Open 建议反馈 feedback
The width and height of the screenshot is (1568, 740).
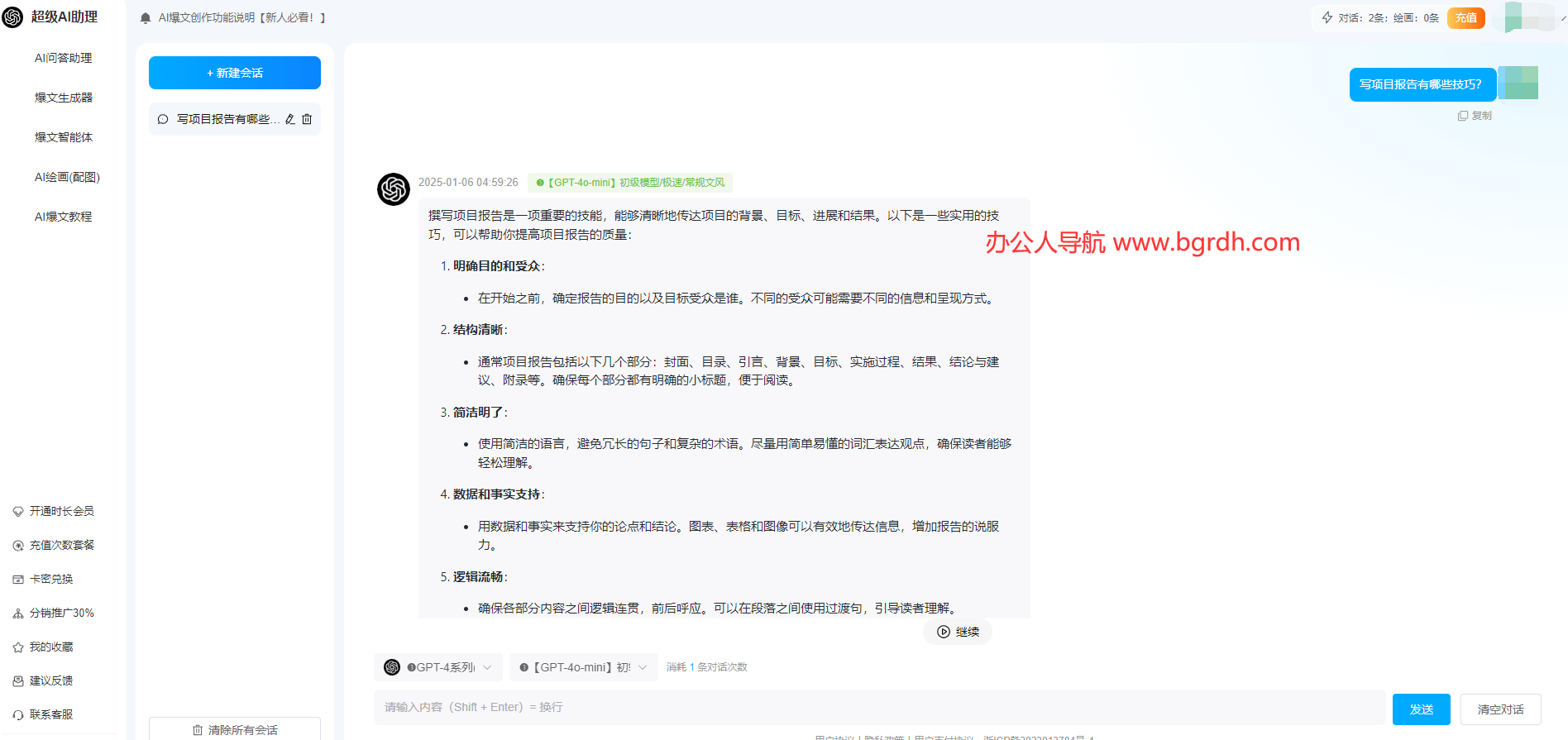pos(43,680)
